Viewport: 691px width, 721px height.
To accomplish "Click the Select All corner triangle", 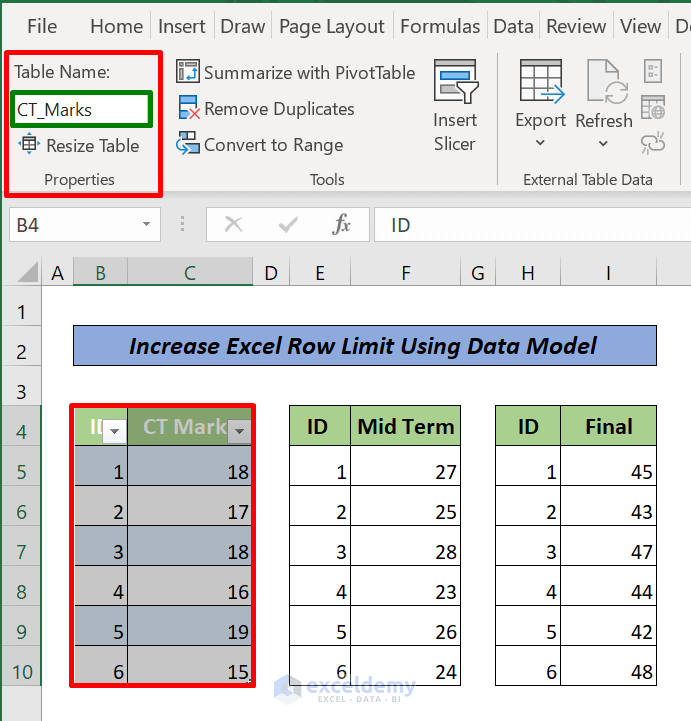I will click(x=29, y=272).
